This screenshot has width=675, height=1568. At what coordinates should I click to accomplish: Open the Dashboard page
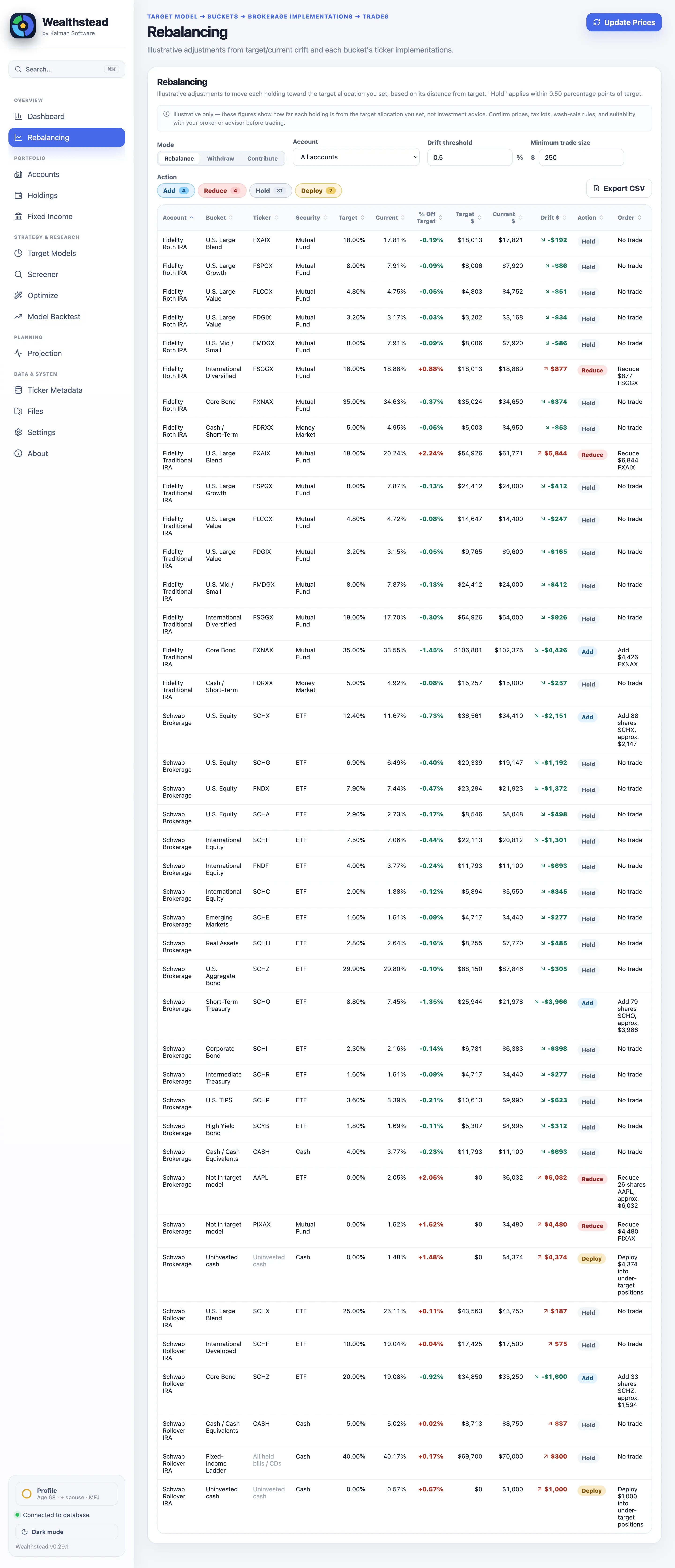point(67,116)
